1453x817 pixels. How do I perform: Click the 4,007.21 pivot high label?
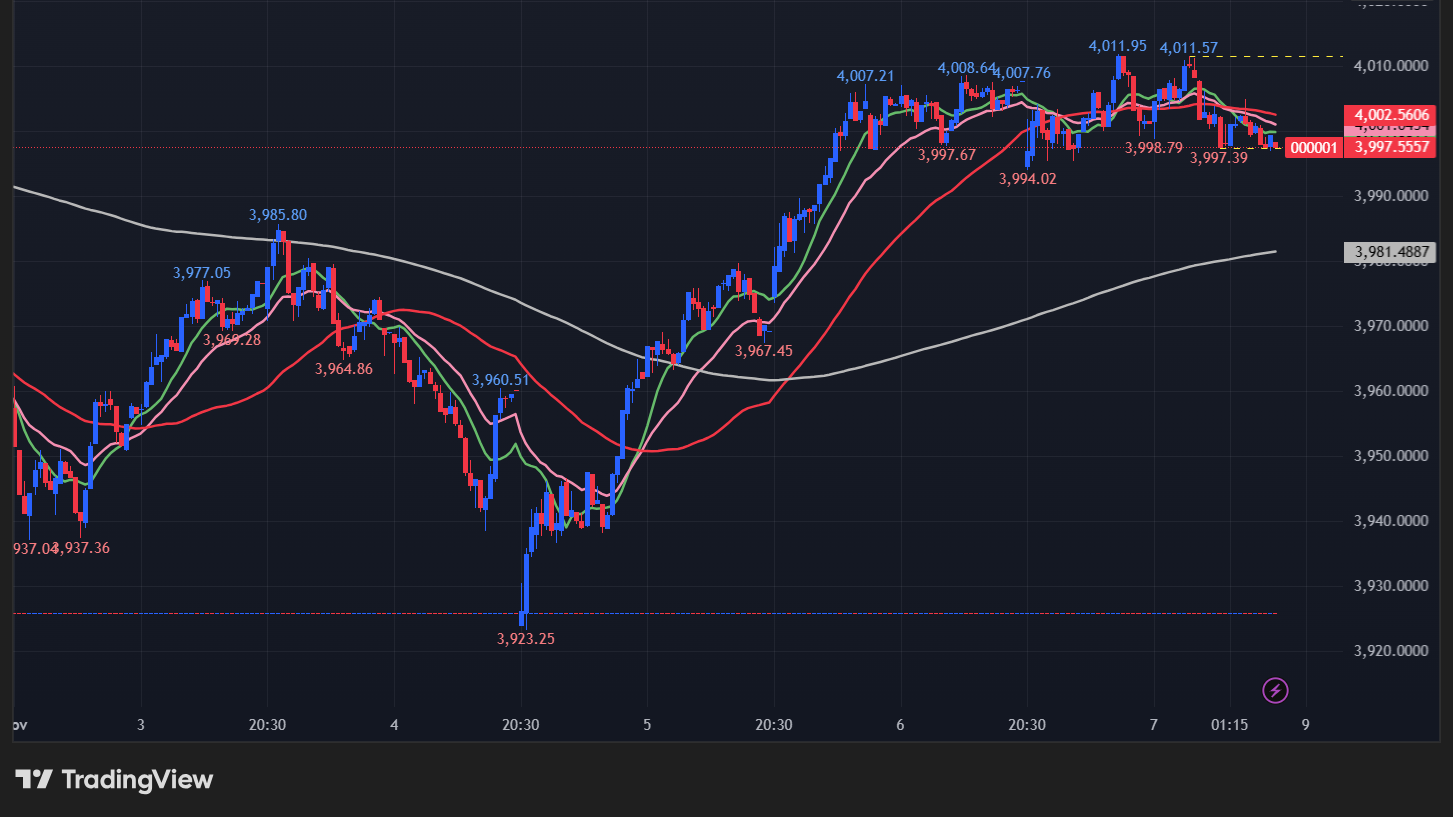865,76
